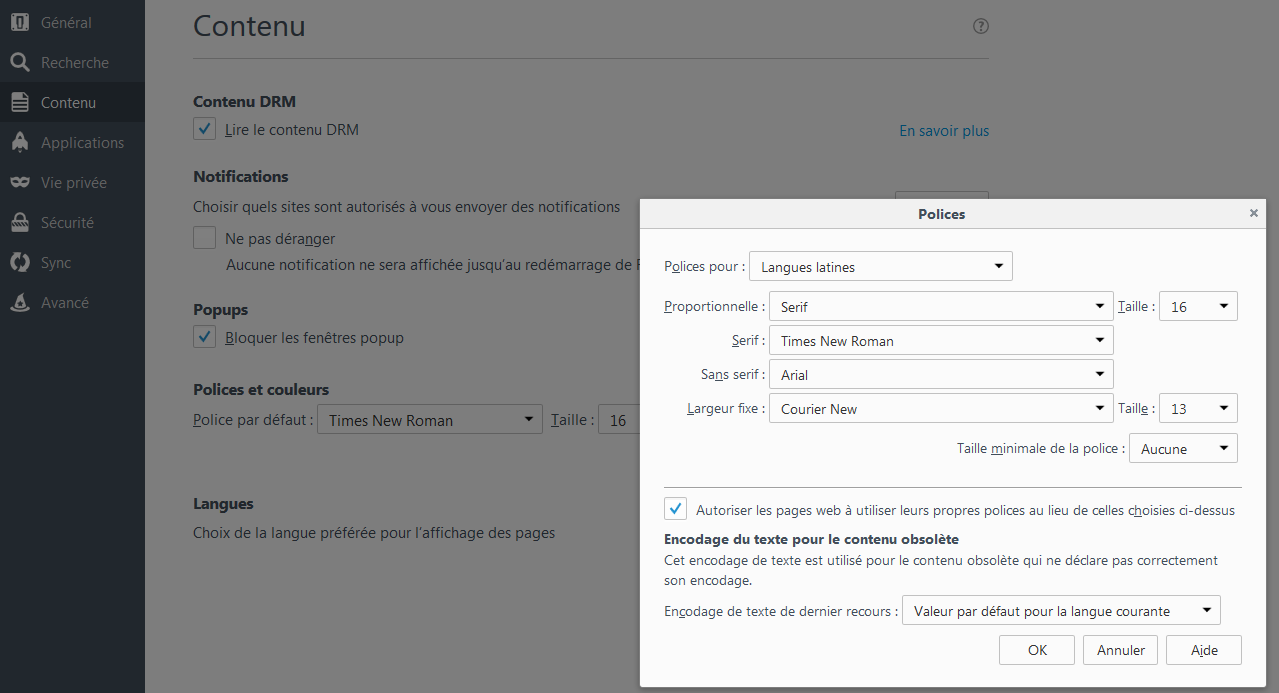Click the Annuler button
Screen dimensions: 1279x693
(x=1120, y=650)
